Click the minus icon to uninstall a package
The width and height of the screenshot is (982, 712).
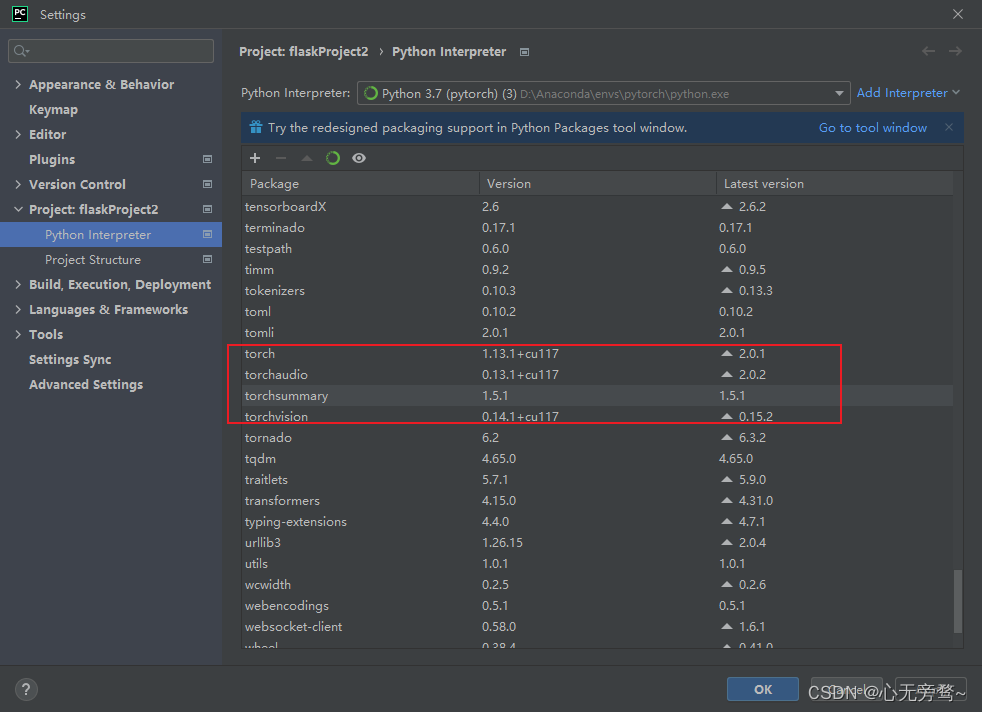(x=281, y=158)
